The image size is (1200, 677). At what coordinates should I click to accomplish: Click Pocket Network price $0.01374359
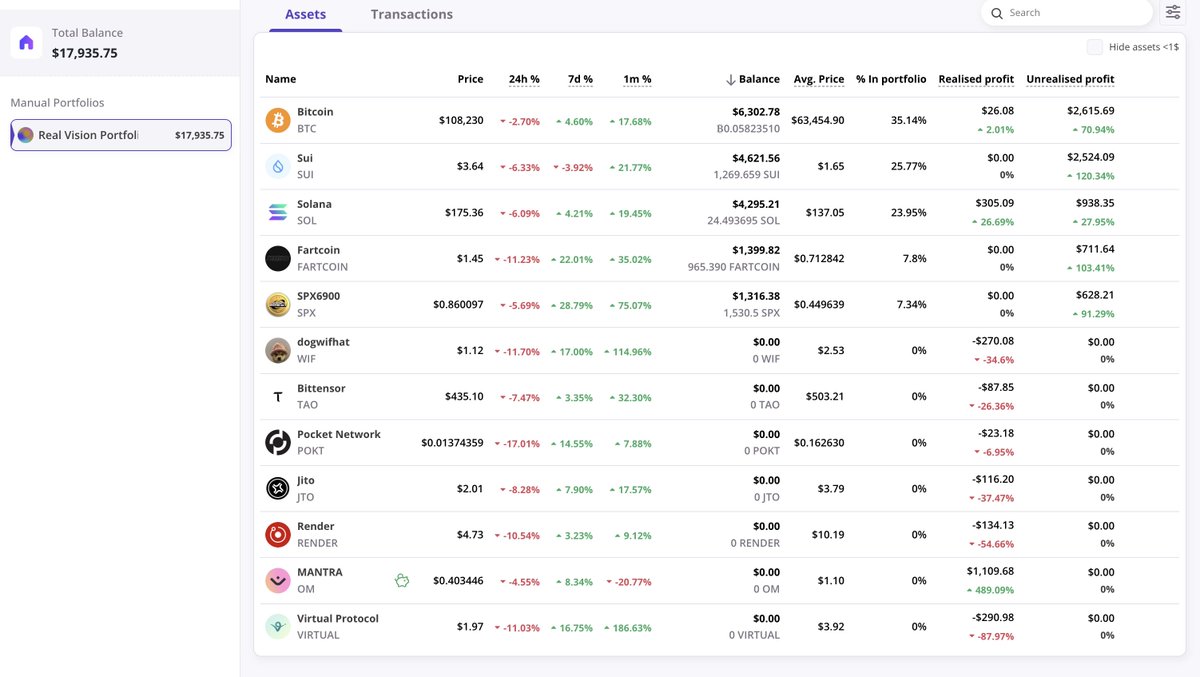click(452, 442)
